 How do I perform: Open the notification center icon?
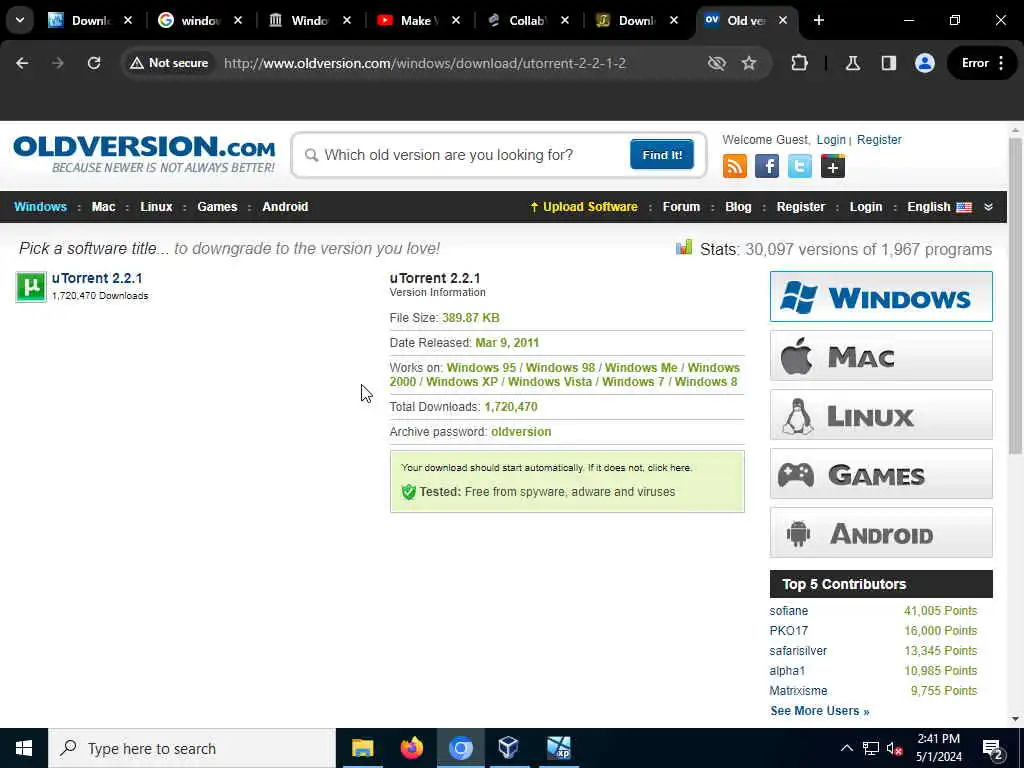[x=993, y=750]
